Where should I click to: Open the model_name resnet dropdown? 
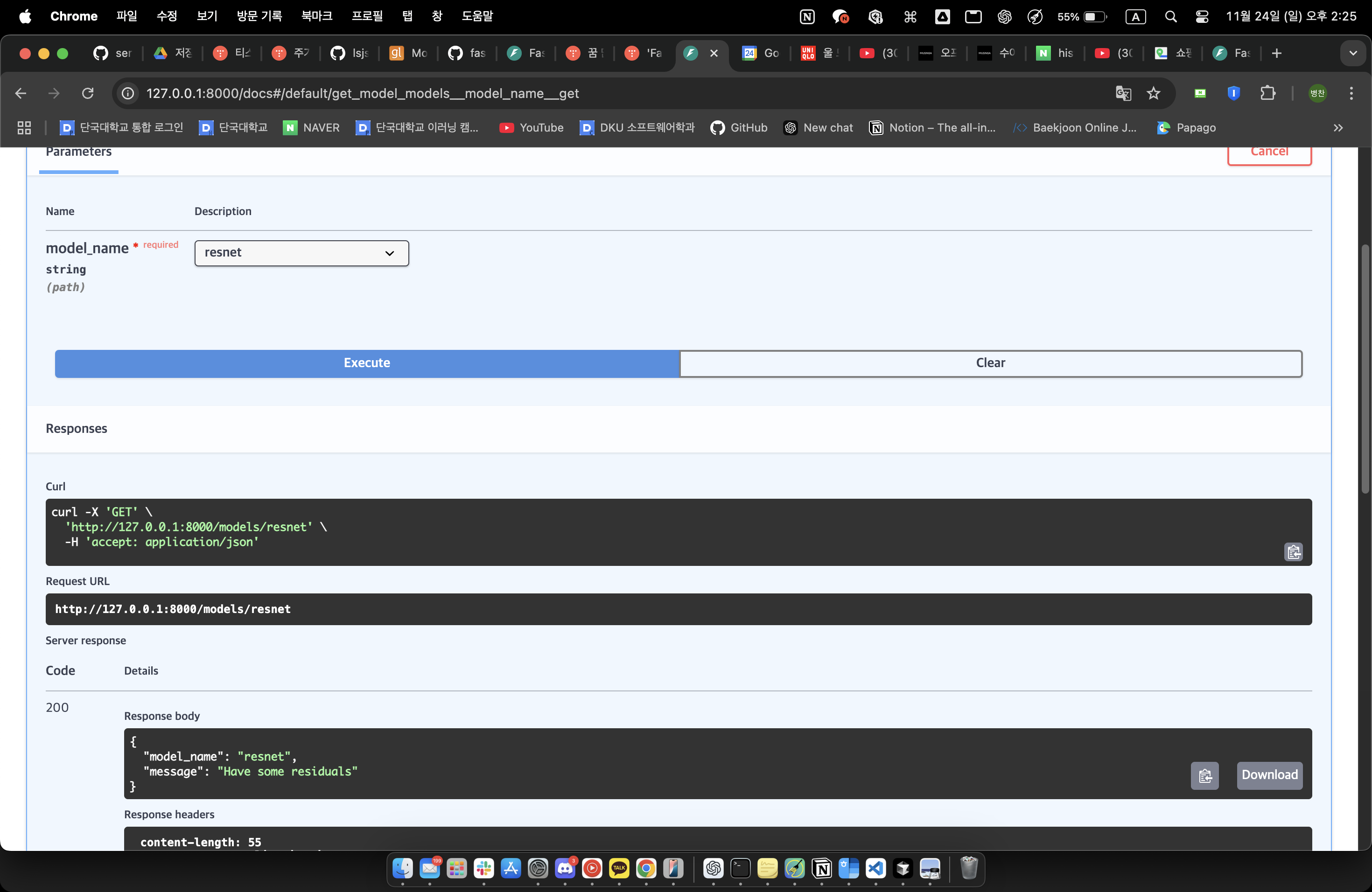click(x=301, y=253)
